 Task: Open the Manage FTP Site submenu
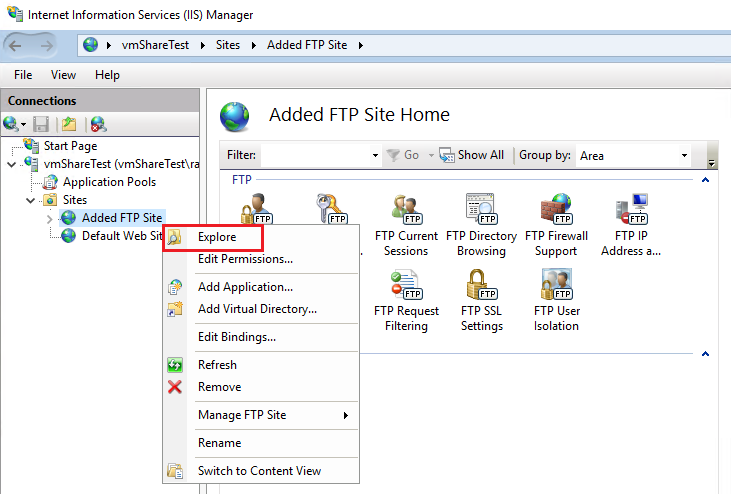click(x=261, y=415)
